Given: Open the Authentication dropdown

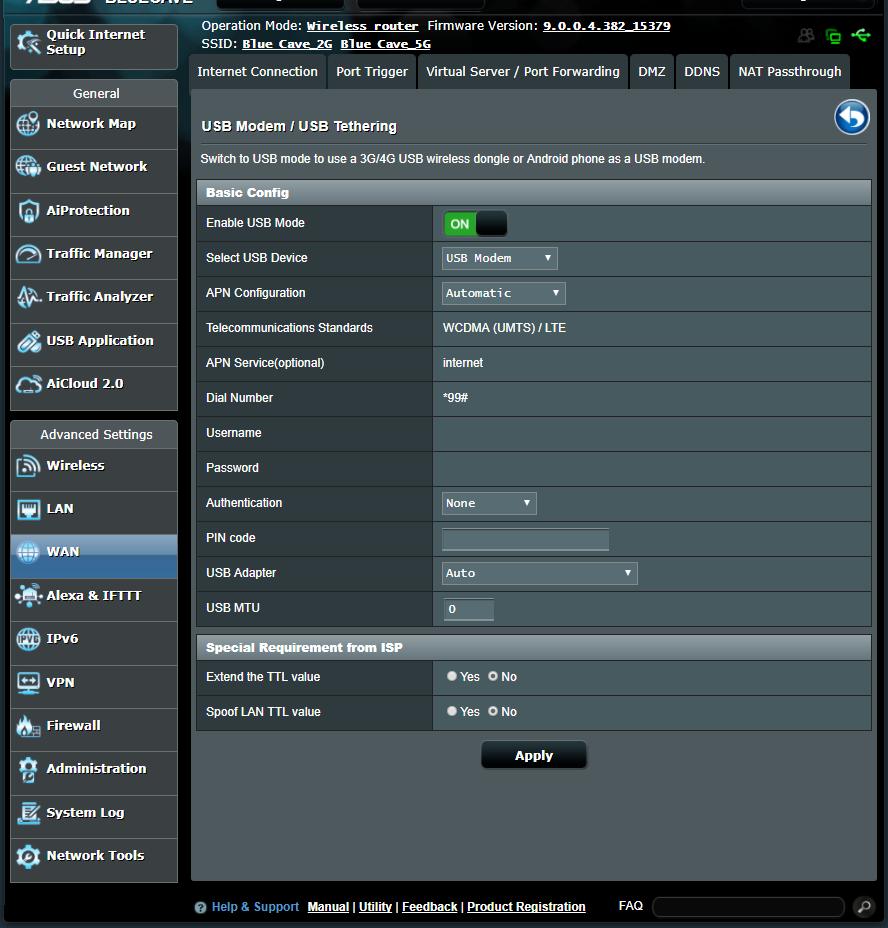Looking at the screenshot, I should [x=489, y=503].
